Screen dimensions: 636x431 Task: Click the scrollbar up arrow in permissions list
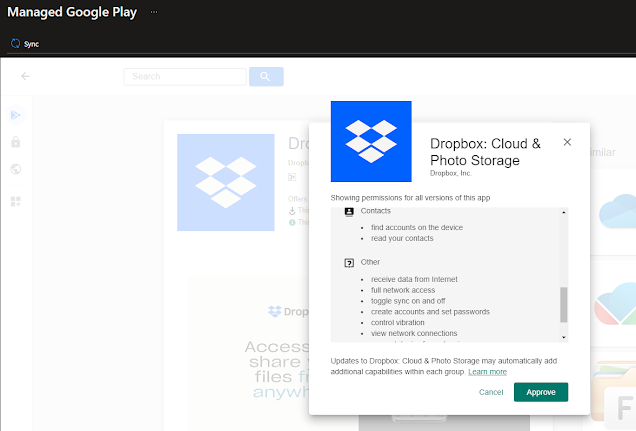(564, 212)
